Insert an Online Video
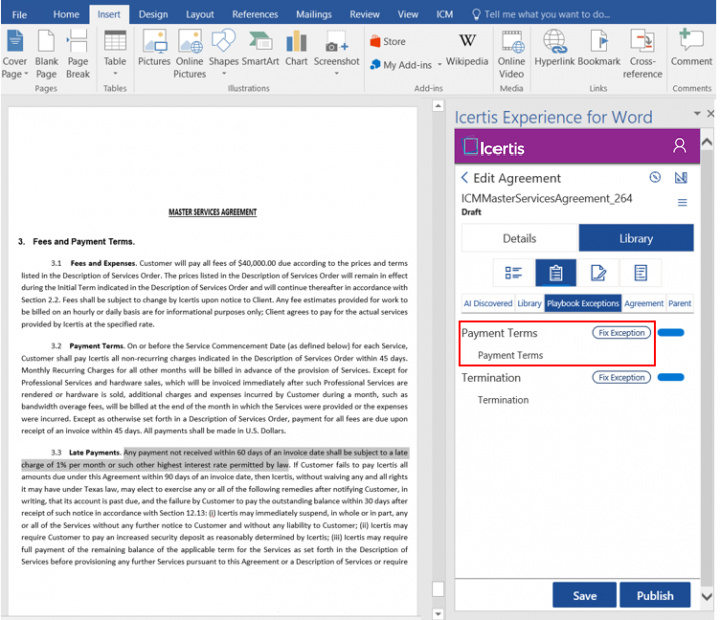 (x=512, y=54)
